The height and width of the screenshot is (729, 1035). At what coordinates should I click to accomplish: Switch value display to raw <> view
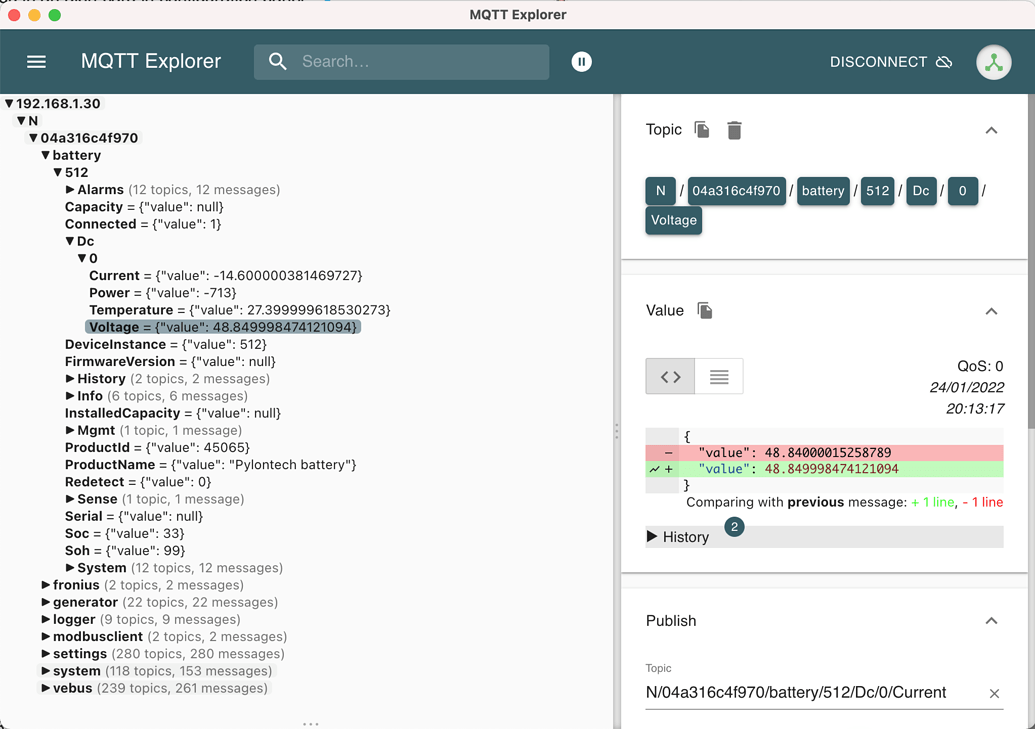669,376
